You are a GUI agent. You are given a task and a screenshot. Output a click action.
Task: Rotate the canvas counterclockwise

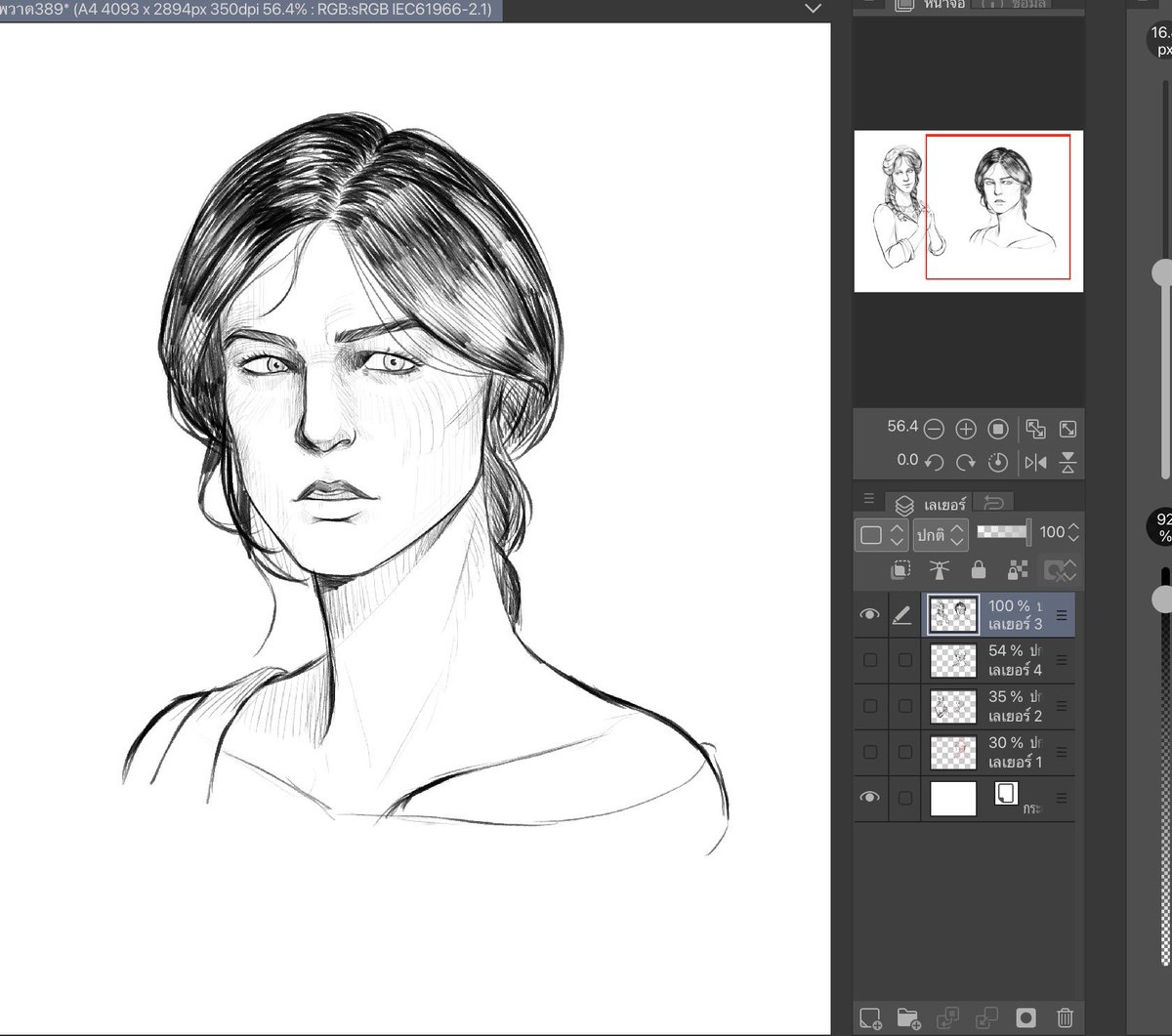click(x=934, y=462)
